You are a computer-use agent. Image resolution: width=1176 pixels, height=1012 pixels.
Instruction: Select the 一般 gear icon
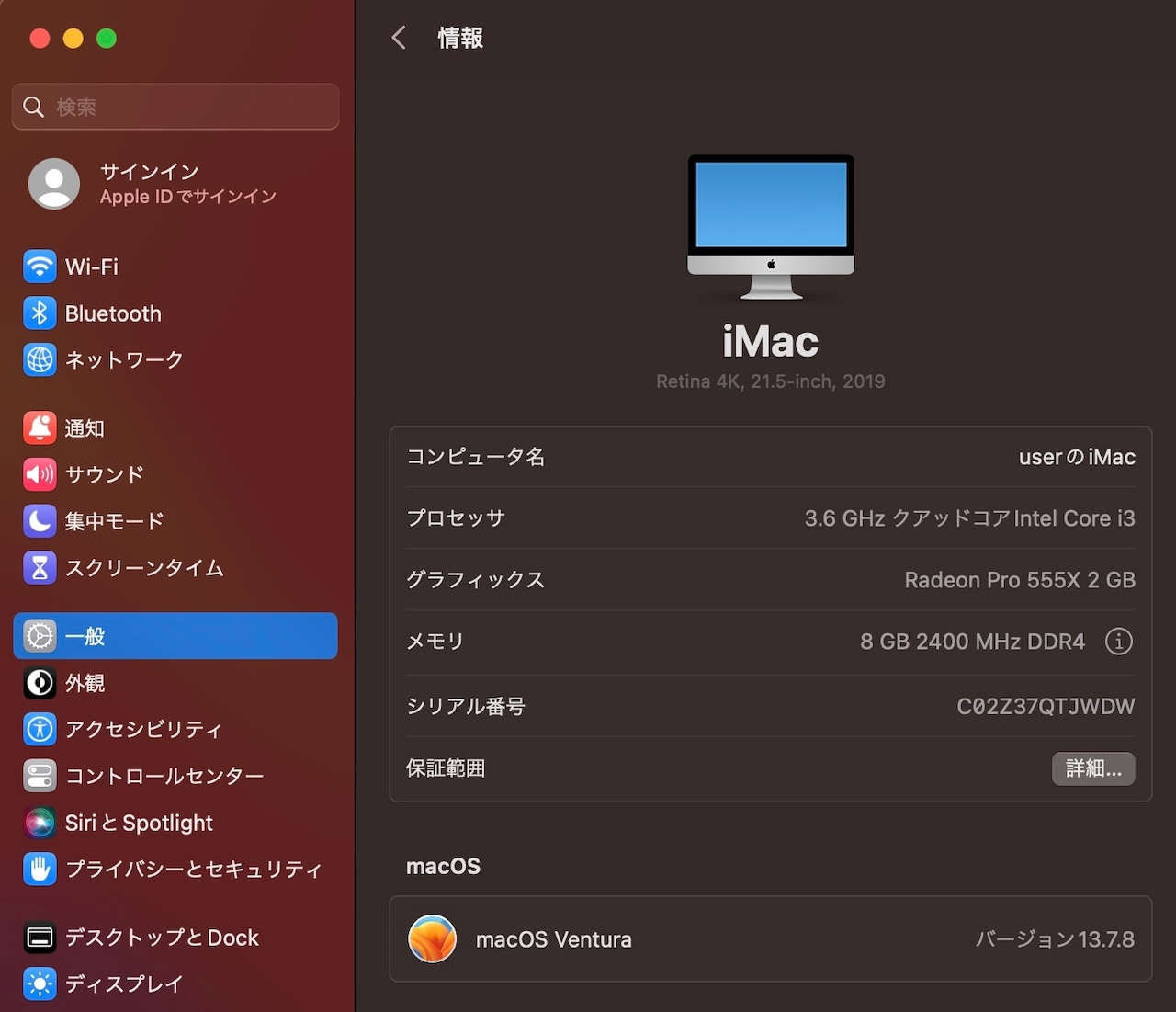pos(40,636)
